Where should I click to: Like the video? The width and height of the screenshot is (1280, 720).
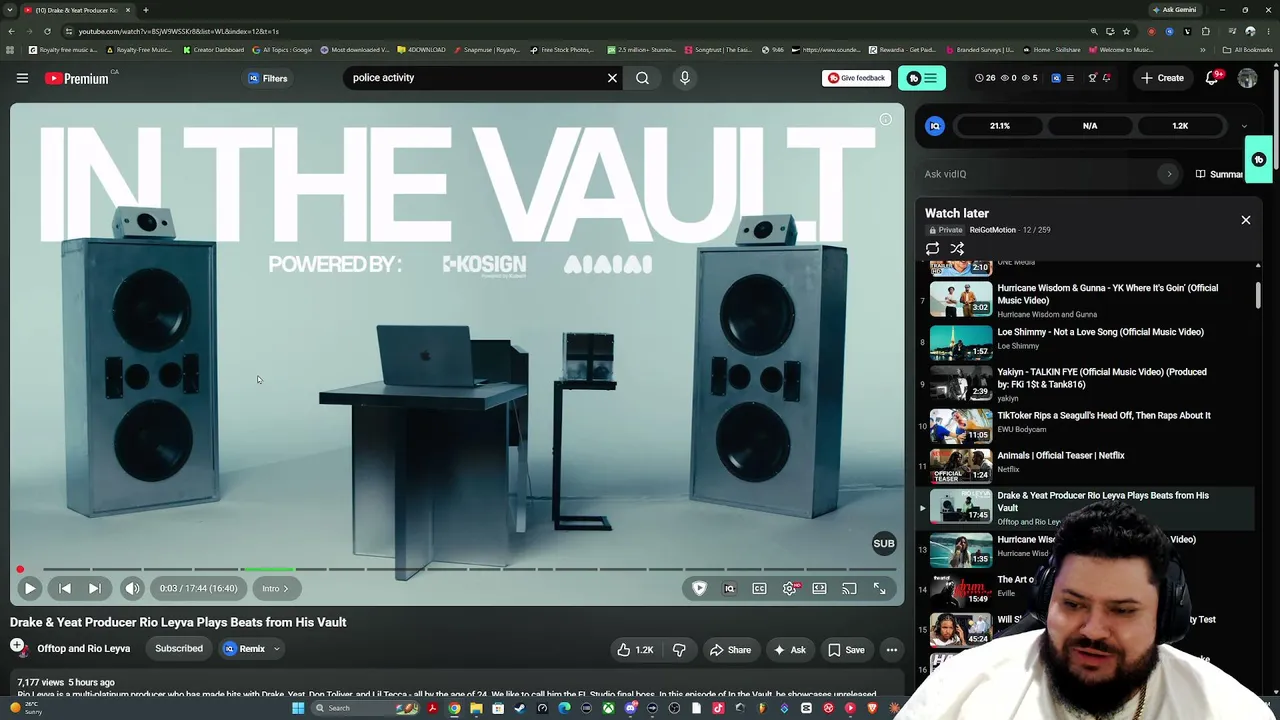(x=635, y=650)
